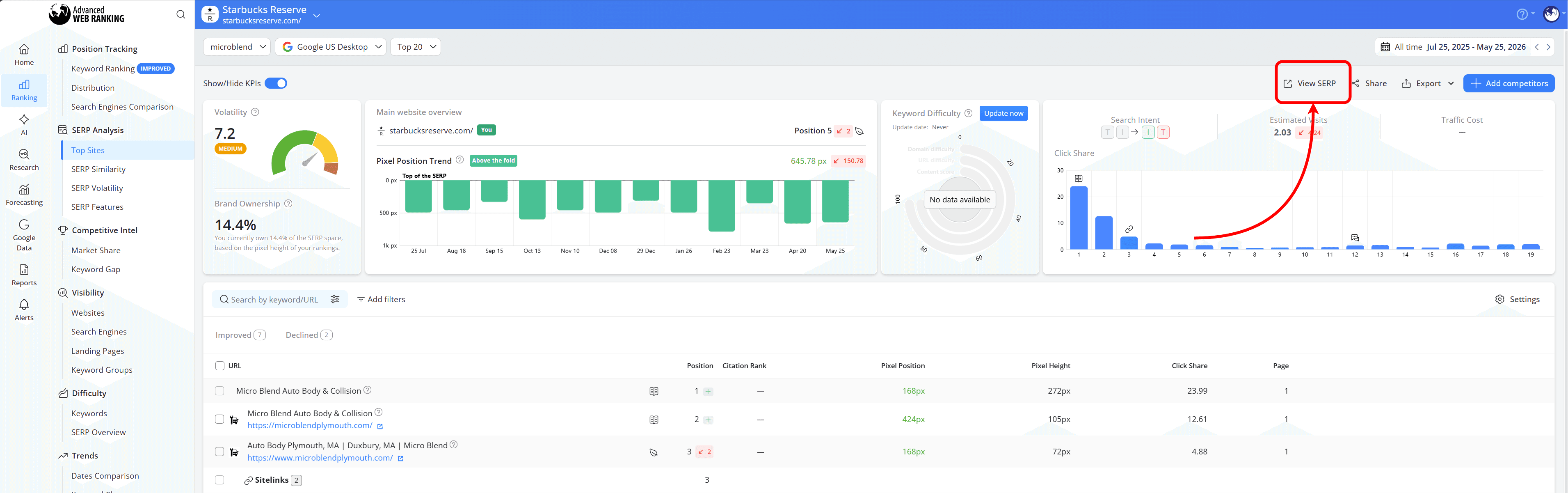Open Keyword Ranking menu item
The width and height of the screenshot is (1568, 493).
(x=103, y=68)
